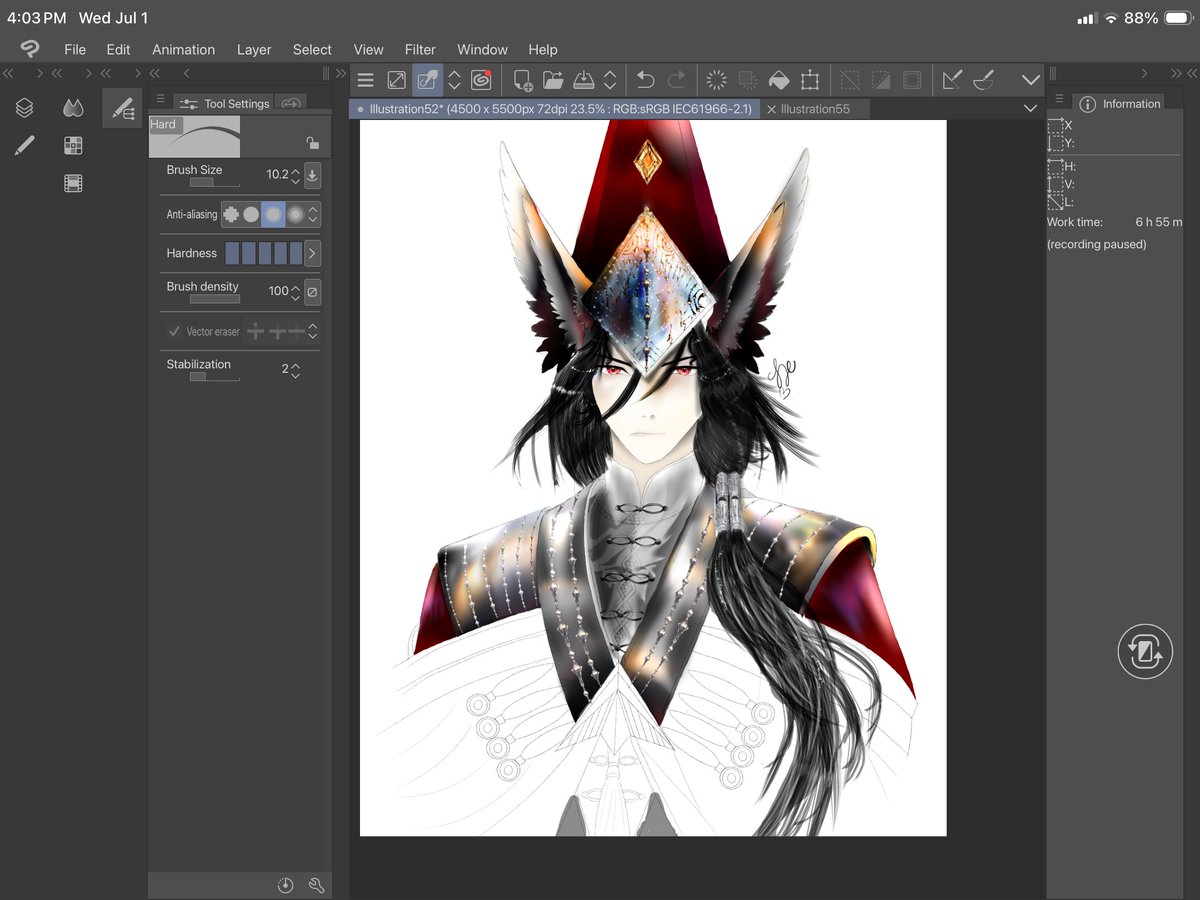
Task: Open Clip Studio spiral icon with red dot
Action: (x=480, y=80)
